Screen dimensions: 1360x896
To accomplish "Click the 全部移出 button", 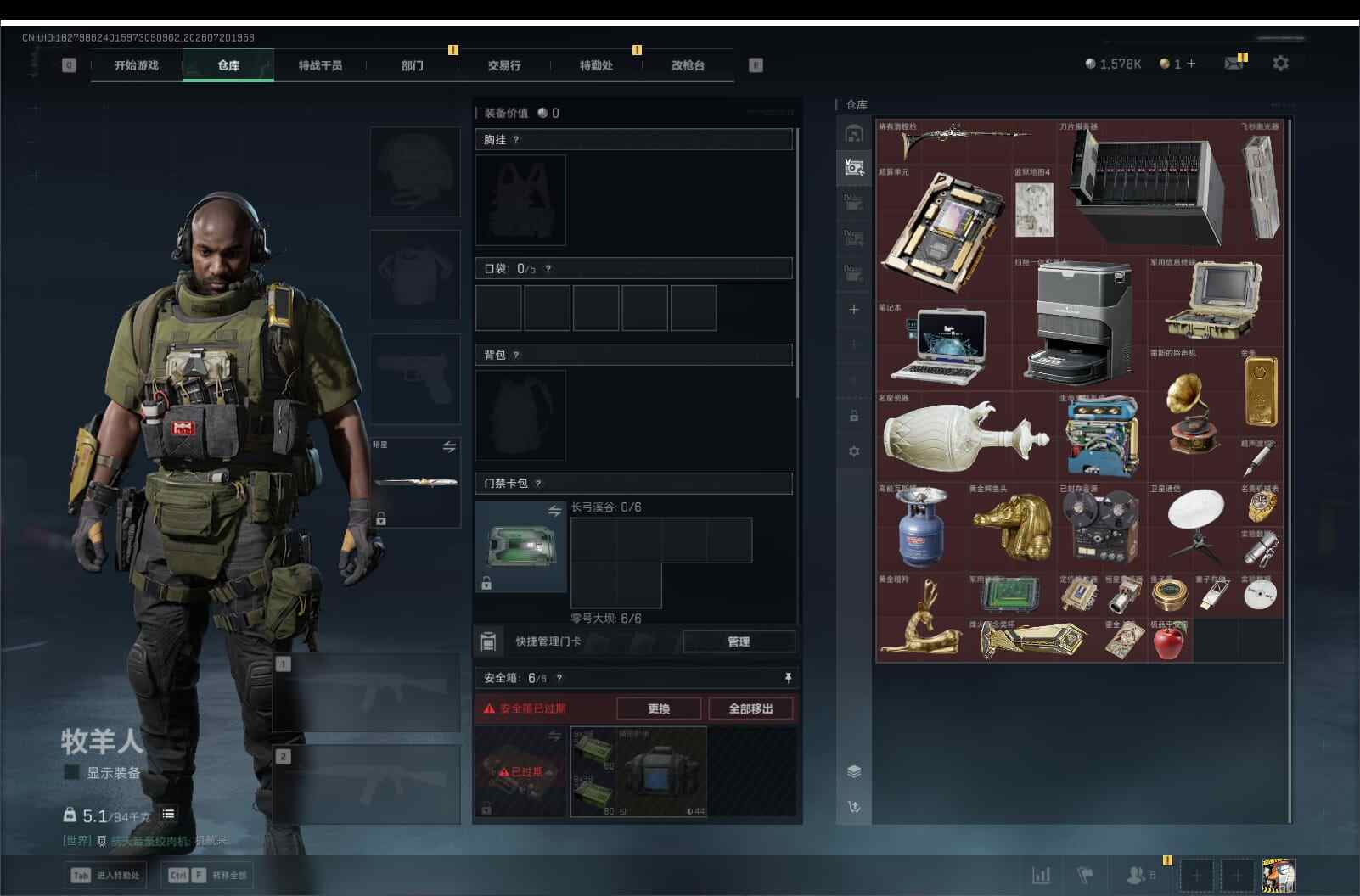I will pos(750,708).
